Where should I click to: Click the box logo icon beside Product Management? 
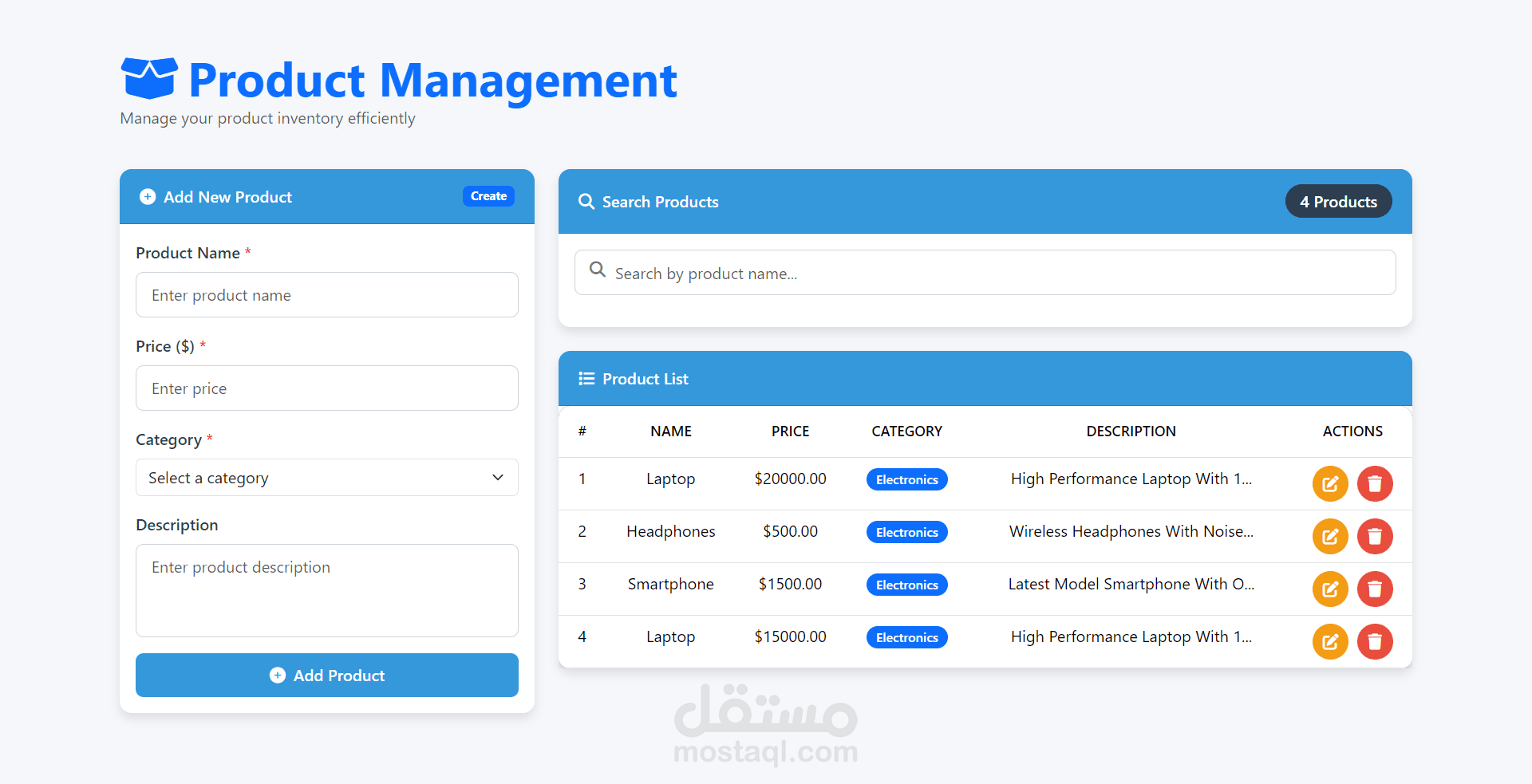149,78
